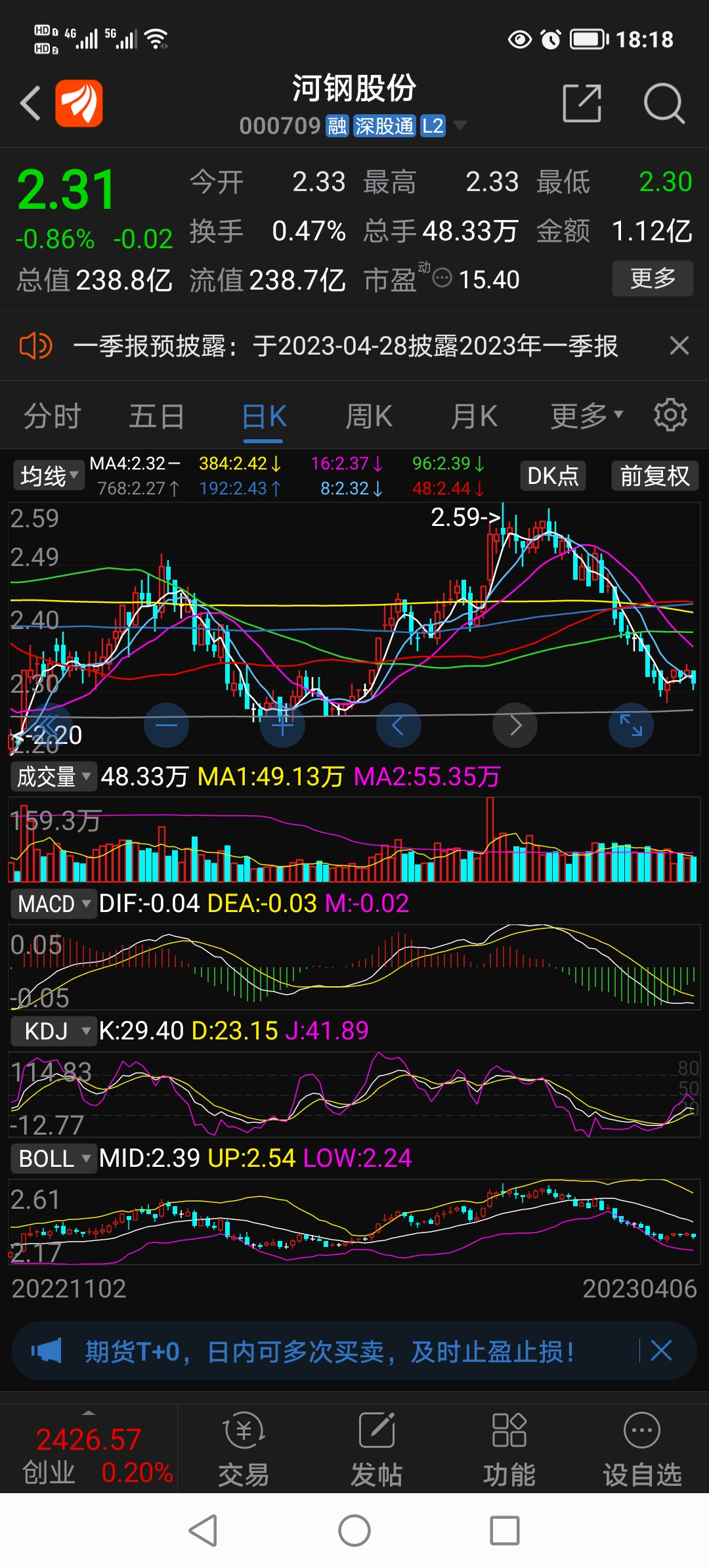Tap the current price 2.31
This screenshot has width=709, height=1568.
(x=66, y=190)
